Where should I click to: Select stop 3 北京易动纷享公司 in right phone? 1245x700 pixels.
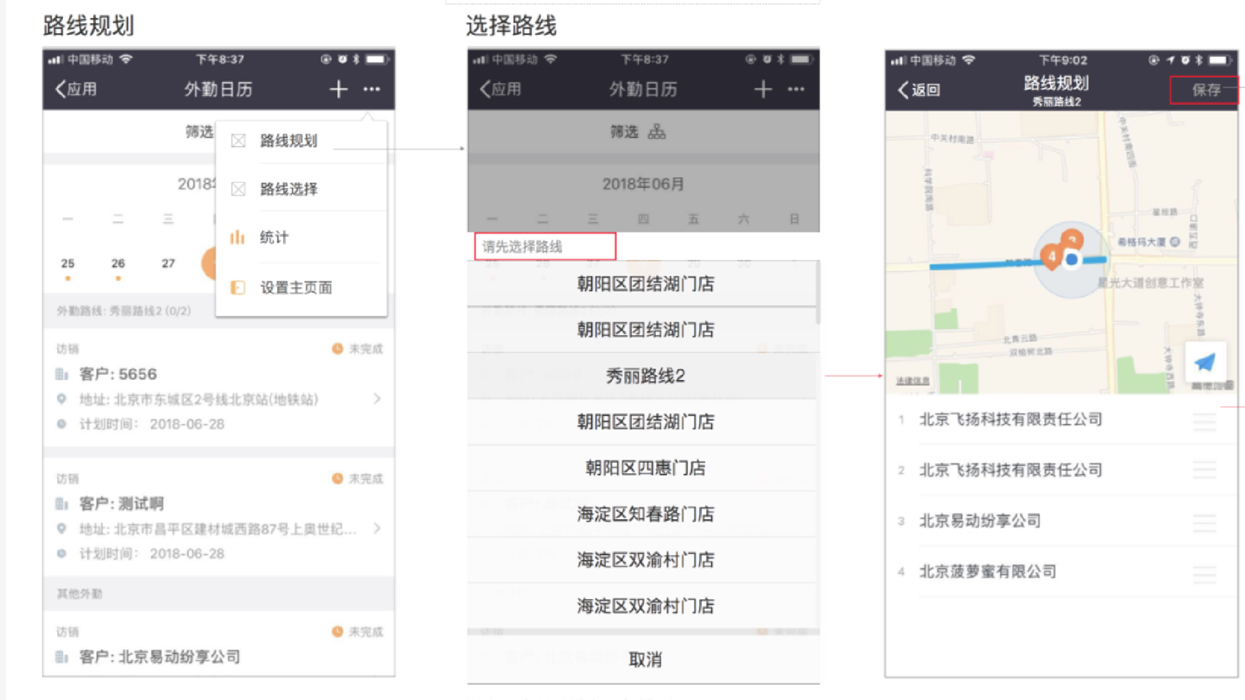[980, 521]
